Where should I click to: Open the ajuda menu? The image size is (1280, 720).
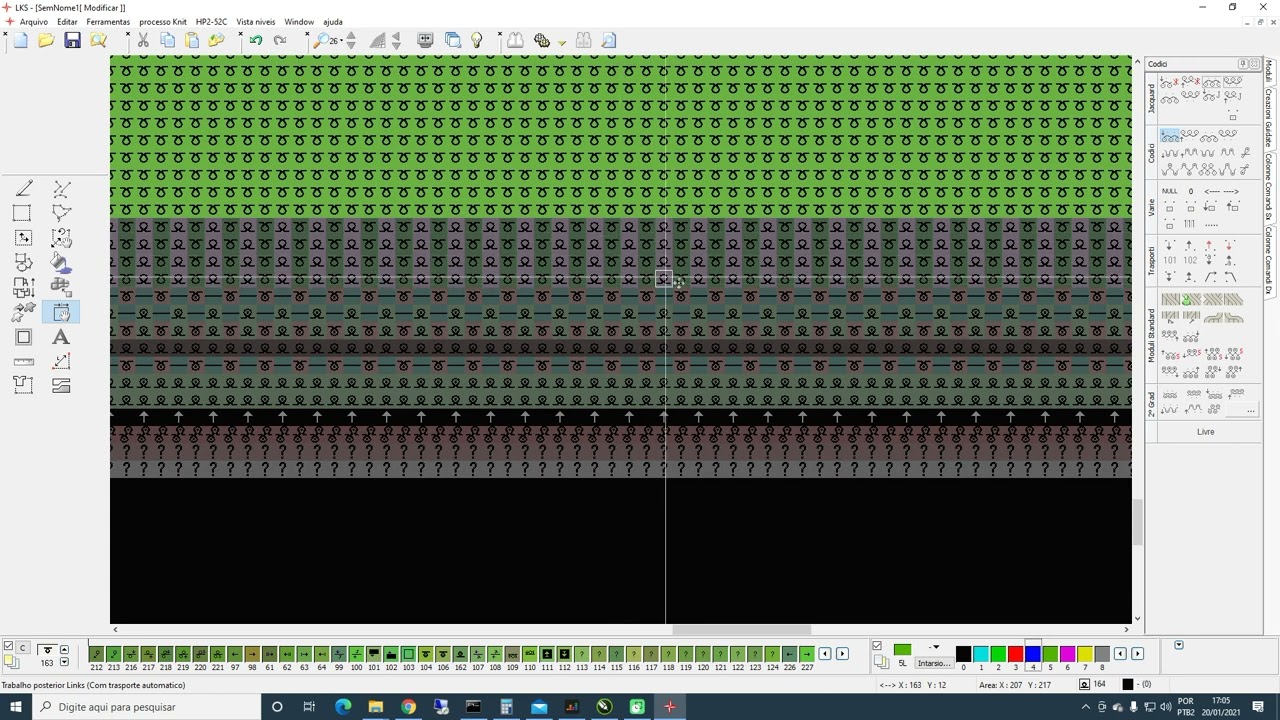pos(333,21)
